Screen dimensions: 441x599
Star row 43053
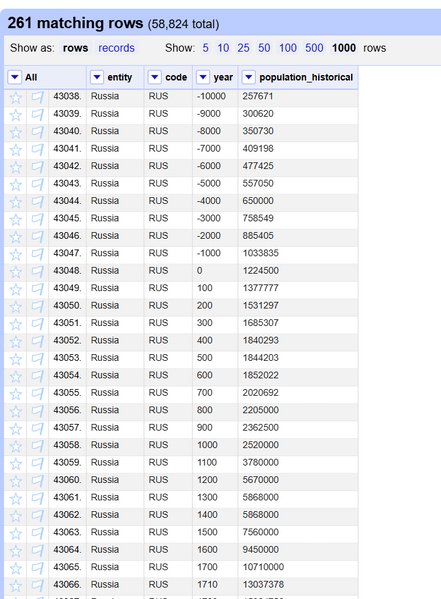click(16, 359)
